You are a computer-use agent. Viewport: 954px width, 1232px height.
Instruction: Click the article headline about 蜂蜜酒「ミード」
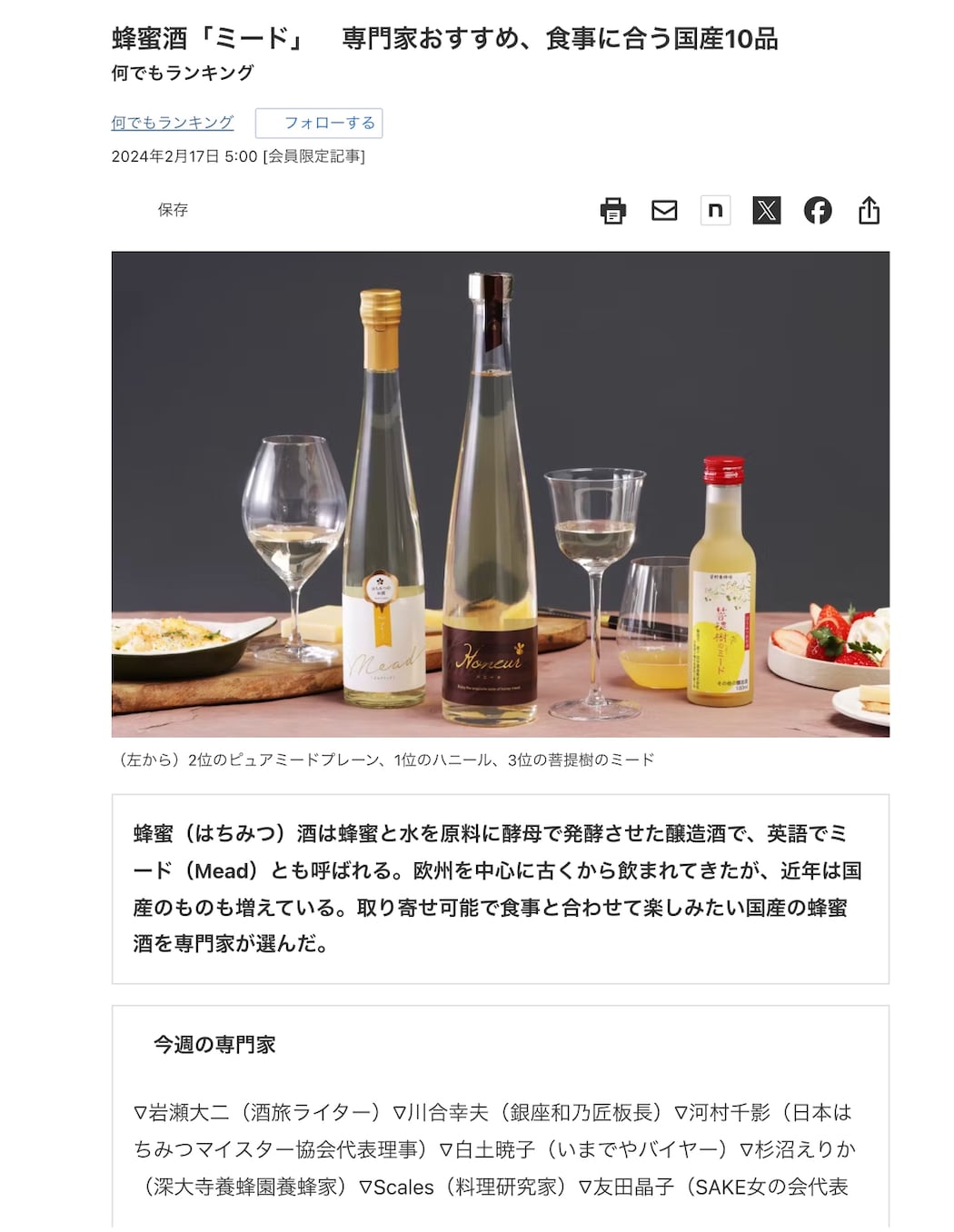(445, 38)
